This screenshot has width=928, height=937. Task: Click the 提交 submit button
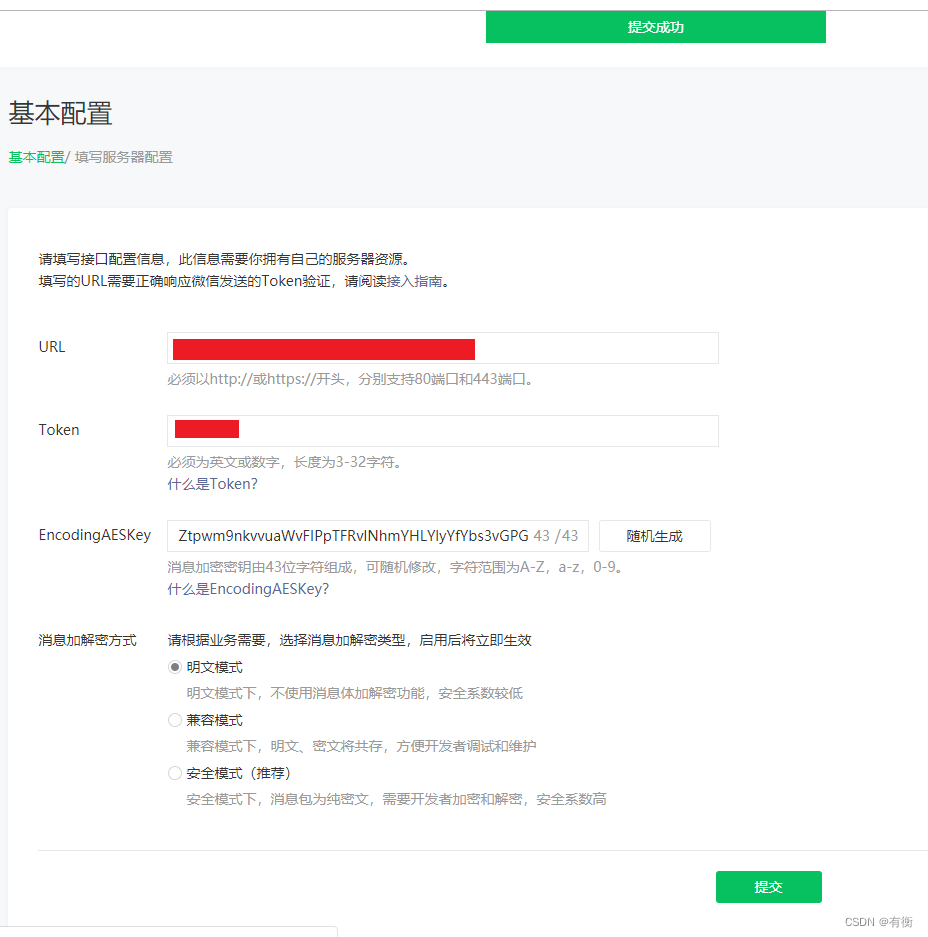(768, 887)
